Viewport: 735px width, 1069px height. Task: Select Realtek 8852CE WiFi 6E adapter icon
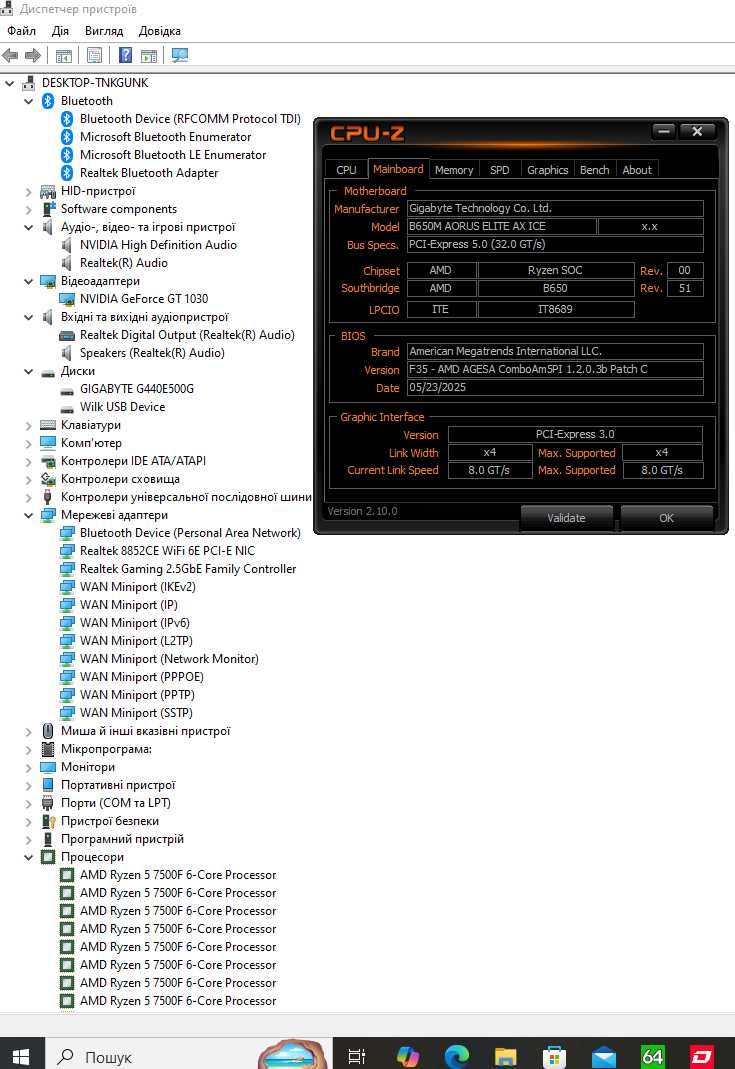pos(67,551)
